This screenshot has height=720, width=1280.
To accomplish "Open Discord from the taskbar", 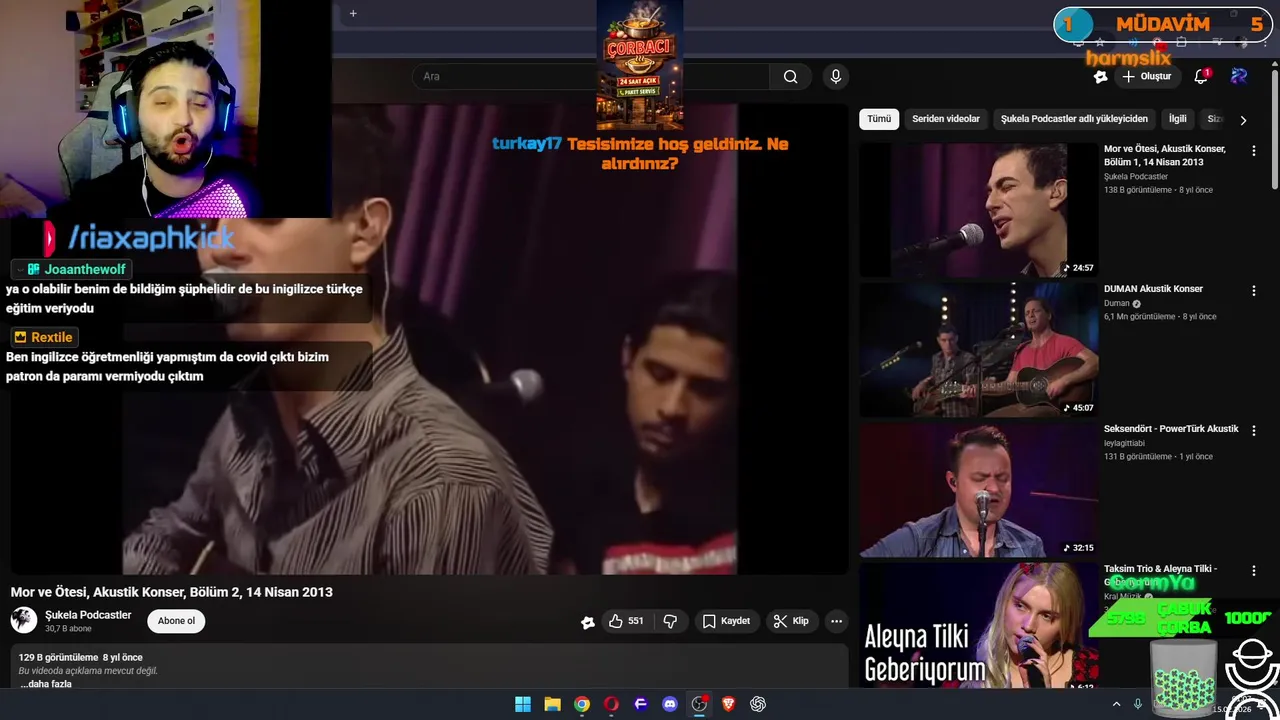I will [670, 704].
